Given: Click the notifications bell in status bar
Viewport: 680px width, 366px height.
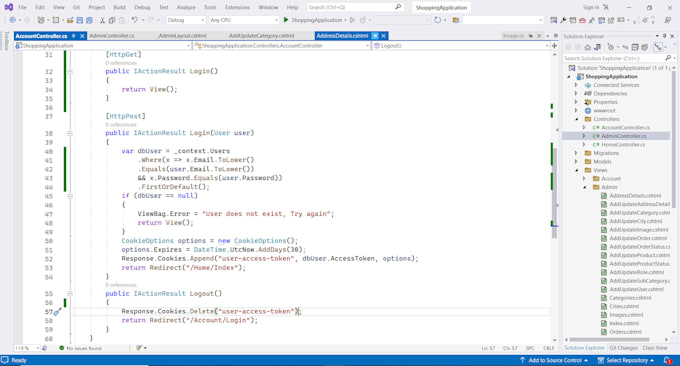Looking at the screenshot, I should (668, 360).
